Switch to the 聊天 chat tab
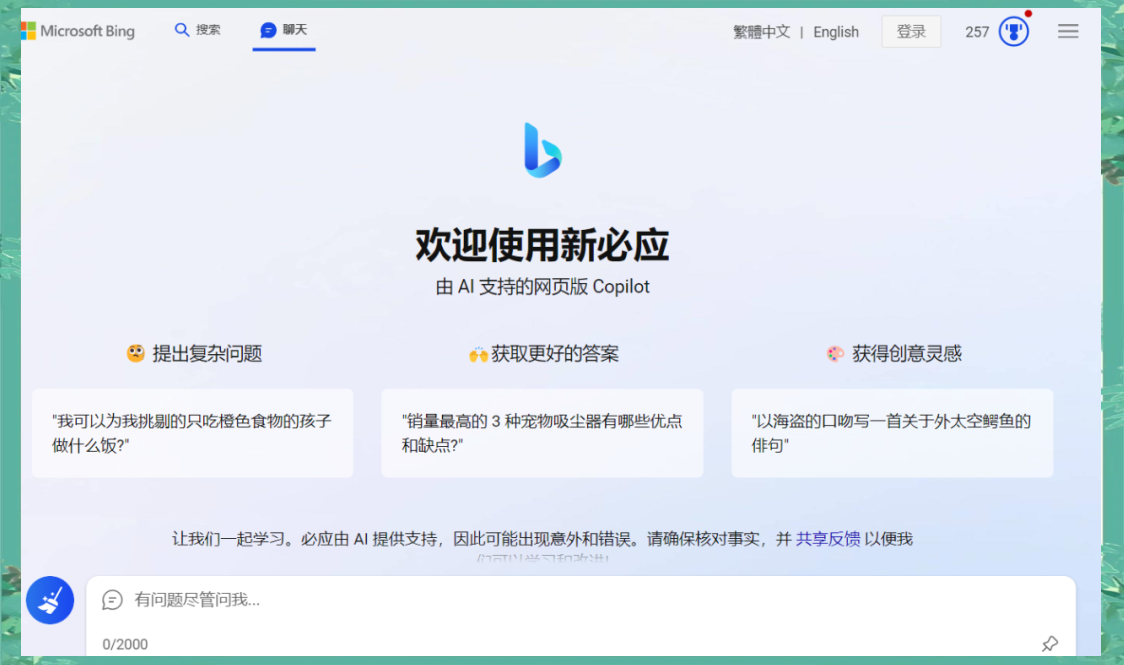The image size is (1124, 665). pyautogui.click(x=284, y=30)
